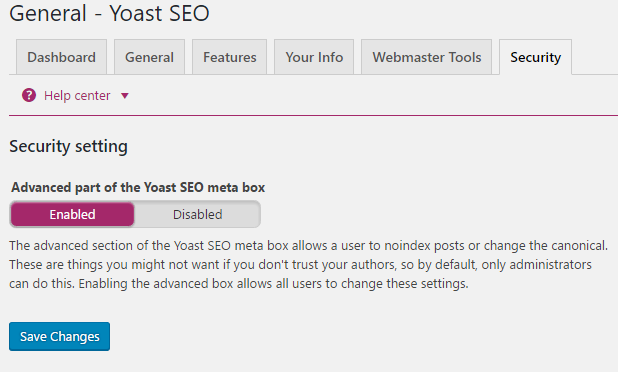This screenshot has height=372, width=618.
Task: Click the 'General - Yoast SEO' page title
Action: point(109,13)
